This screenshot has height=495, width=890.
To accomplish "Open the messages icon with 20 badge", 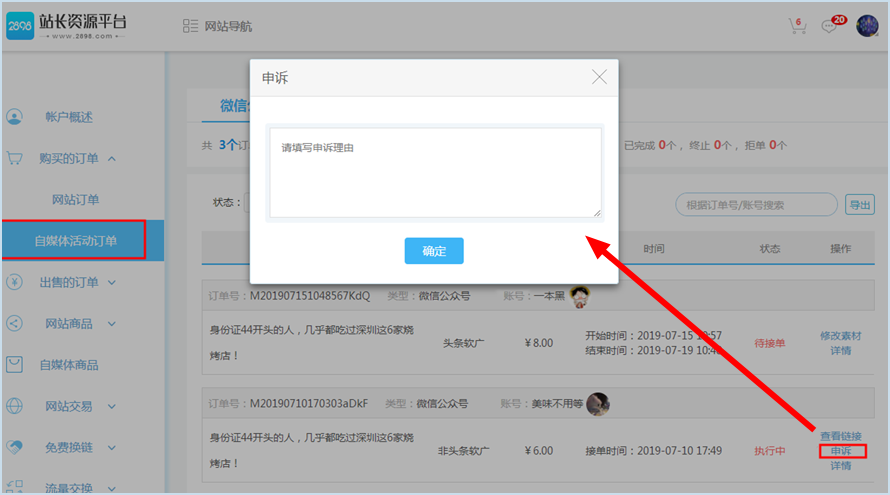I will point(830,27).
